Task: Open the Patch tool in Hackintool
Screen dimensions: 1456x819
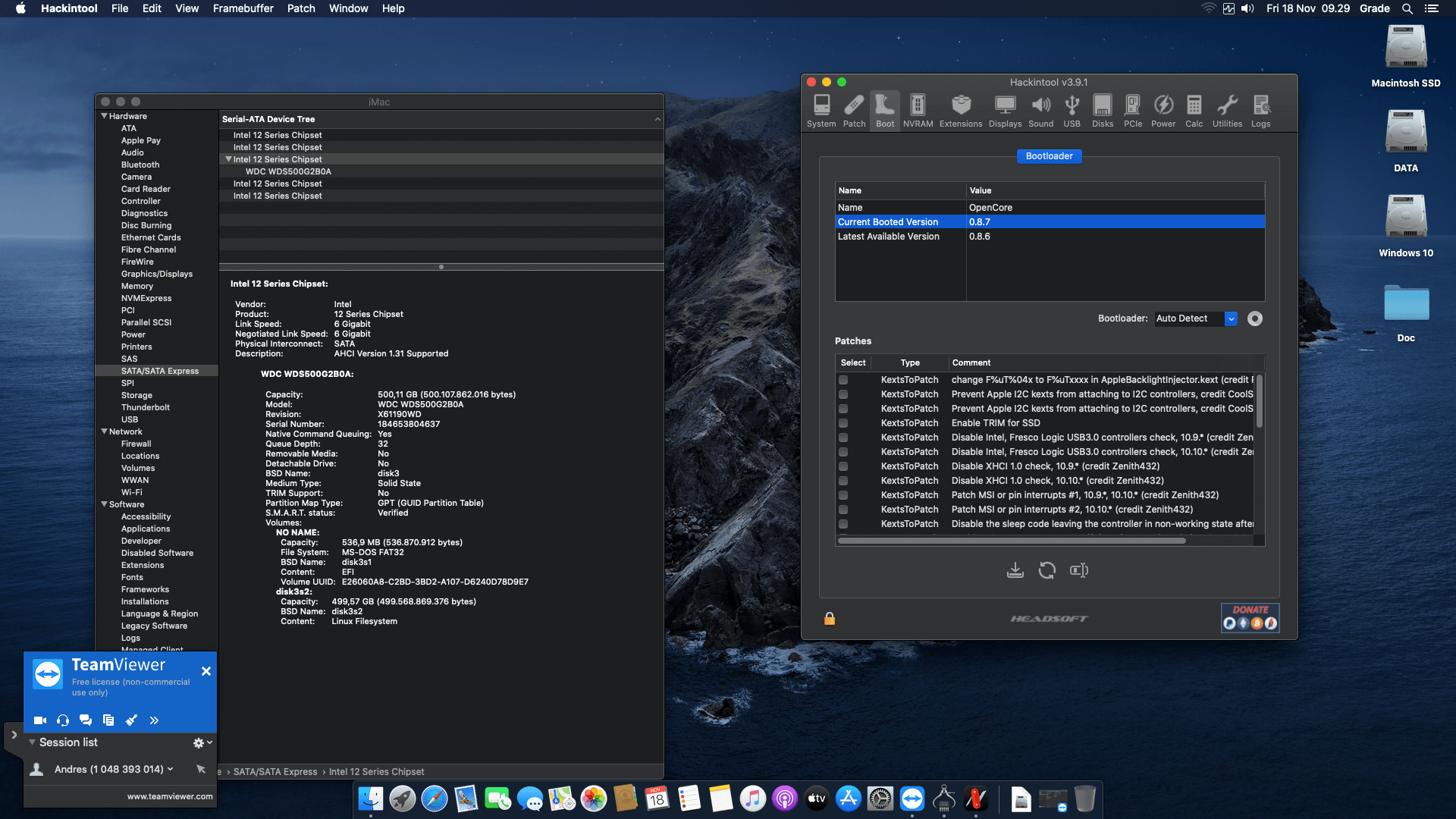Action: pyautogui.click(x=854, y=111)
